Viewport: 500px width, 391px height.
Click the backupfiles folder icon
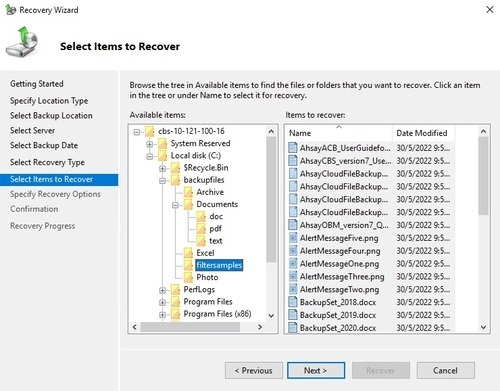175,180
